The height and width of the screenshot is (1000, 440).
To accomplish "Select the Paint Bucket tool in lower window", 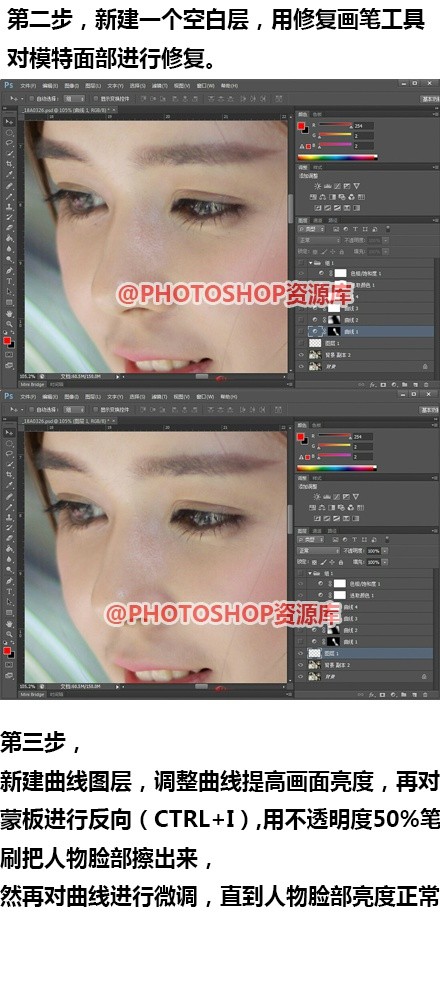I will coord(9,548).
